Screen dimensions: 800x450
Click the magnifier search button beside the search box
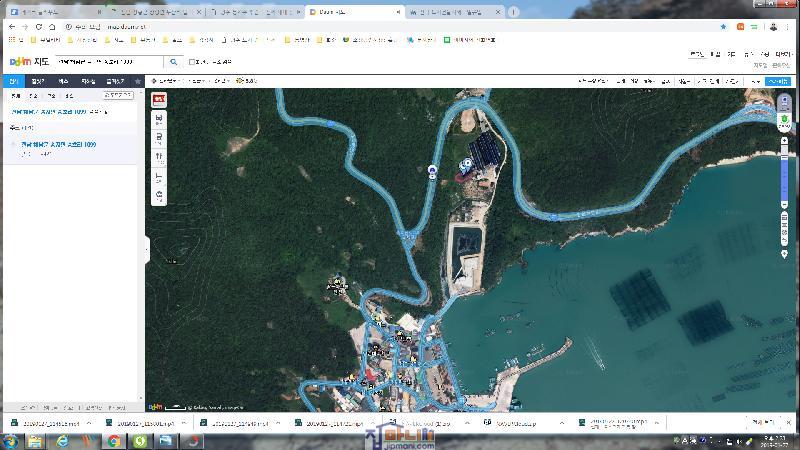[174, 62]
